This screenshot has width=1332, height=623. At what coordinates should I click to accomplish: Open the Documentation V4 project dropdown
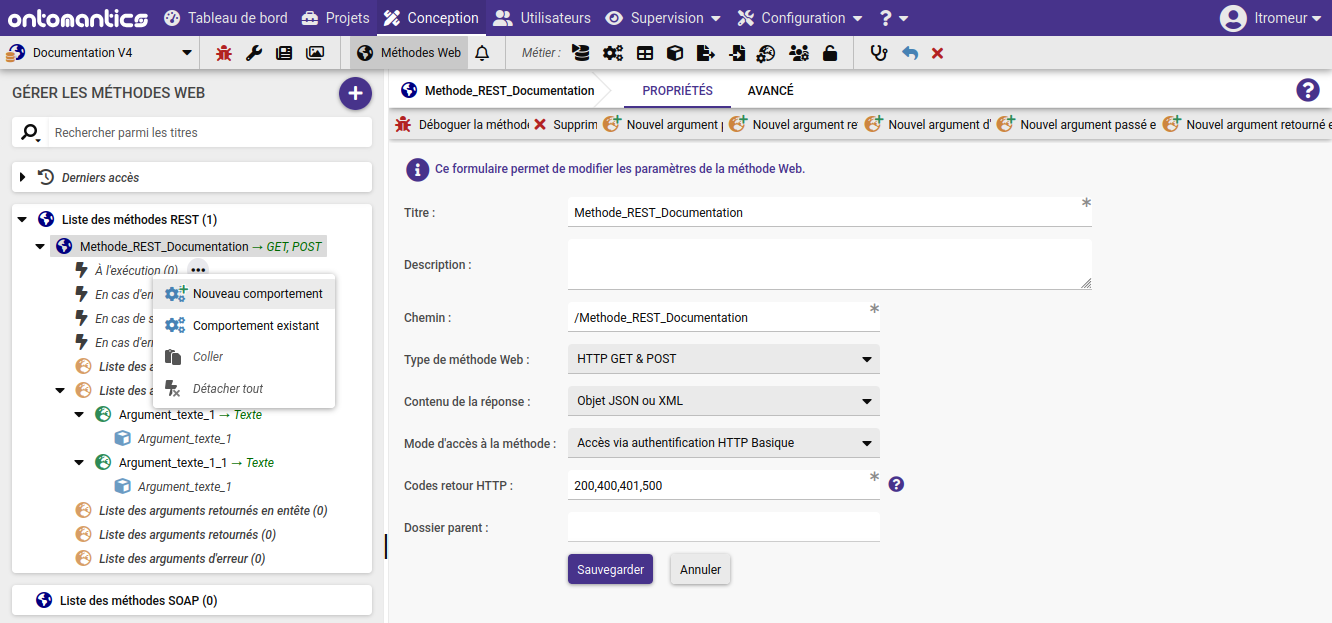pyautogui.click(x=99, y=53)
